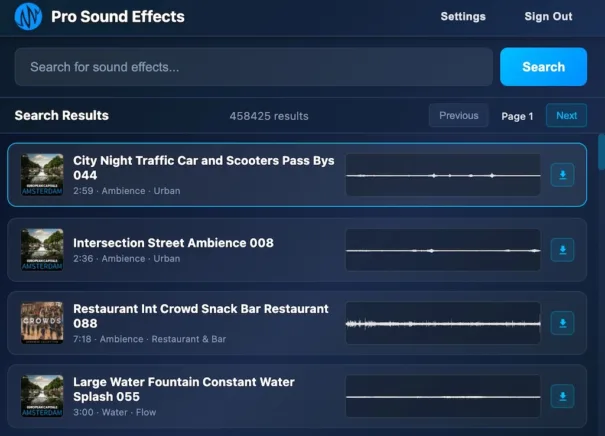Screen dimensions: 605x436
Task: Click the Pro Sound Effects waveform logo
Action: [28, 17]
